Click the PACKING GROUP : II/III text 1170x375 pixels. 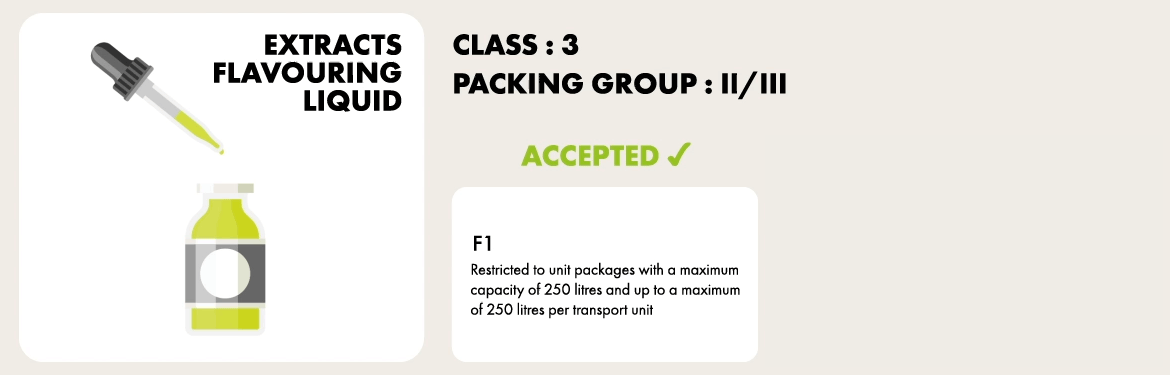(619, 84)
